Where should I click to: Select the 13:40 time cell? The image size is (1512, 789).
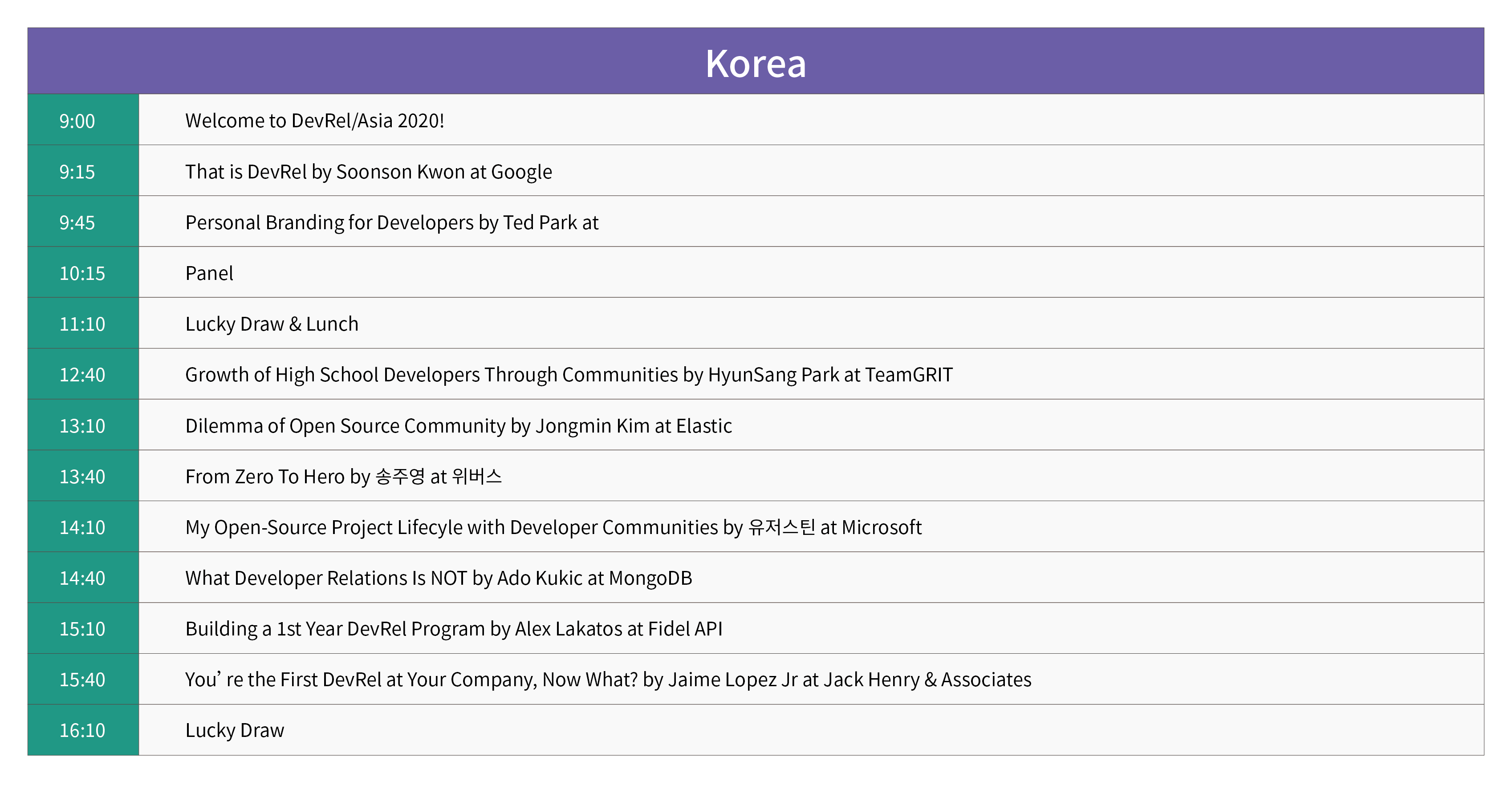(82, 476)
